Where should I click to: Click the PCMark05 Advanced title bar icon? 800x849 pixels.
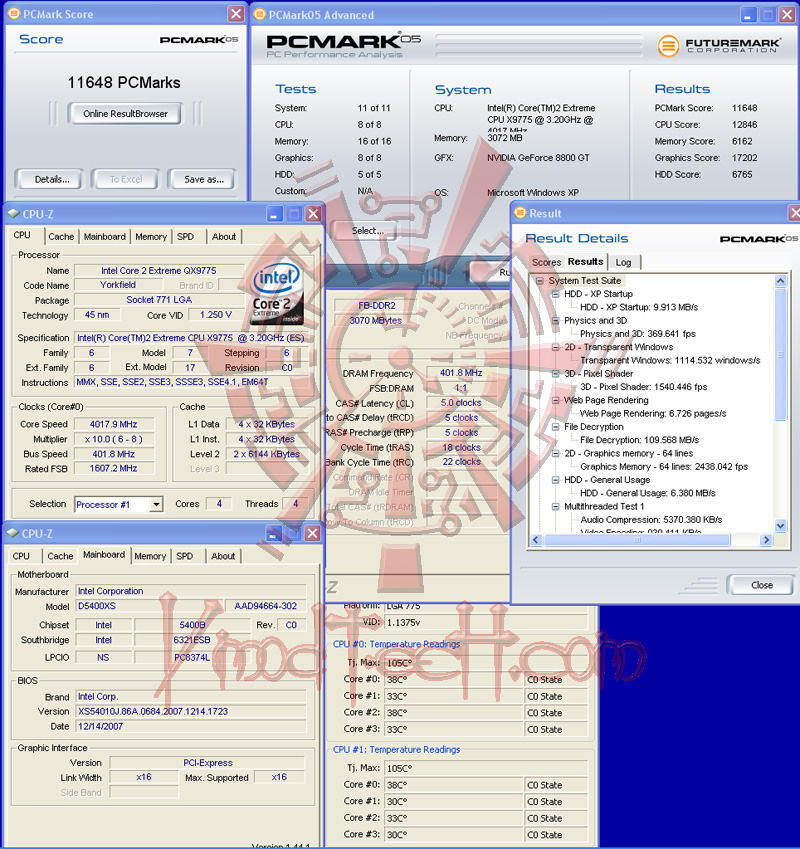tap(260, 15)
